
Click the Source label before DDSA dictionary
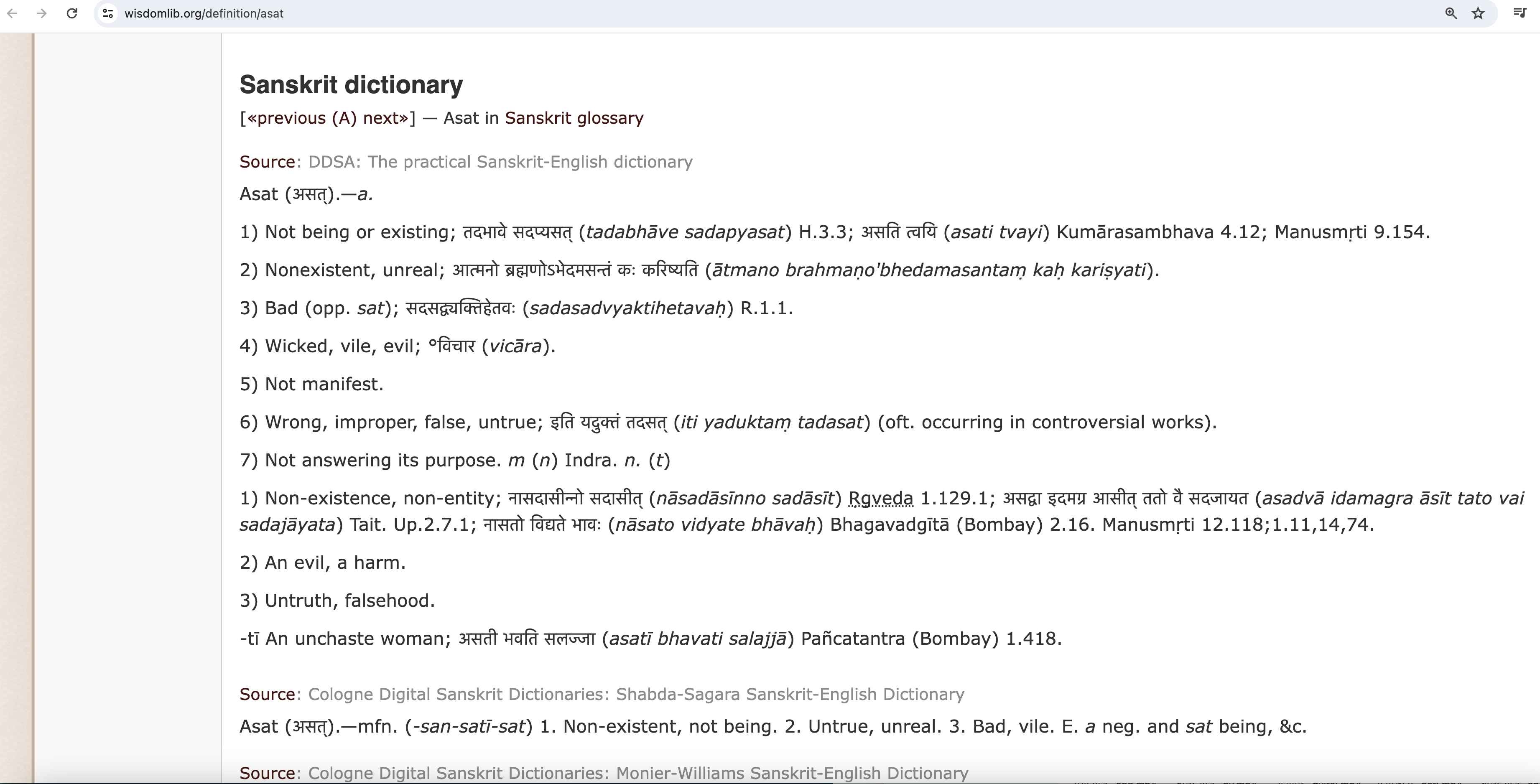(x=267, y=162)
